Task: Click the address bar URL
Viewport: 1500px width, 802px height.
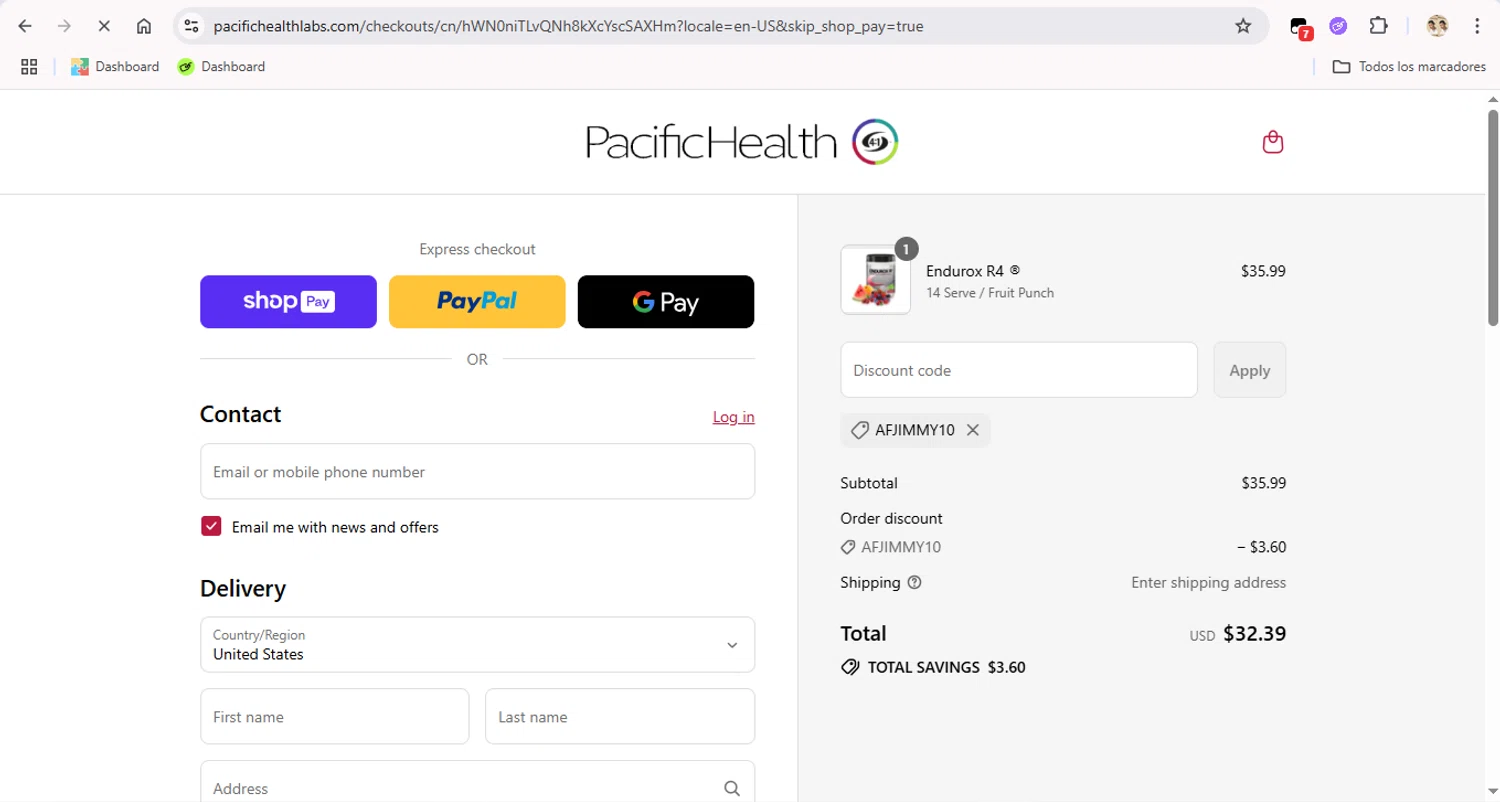Action: click(x=568, y=26)
